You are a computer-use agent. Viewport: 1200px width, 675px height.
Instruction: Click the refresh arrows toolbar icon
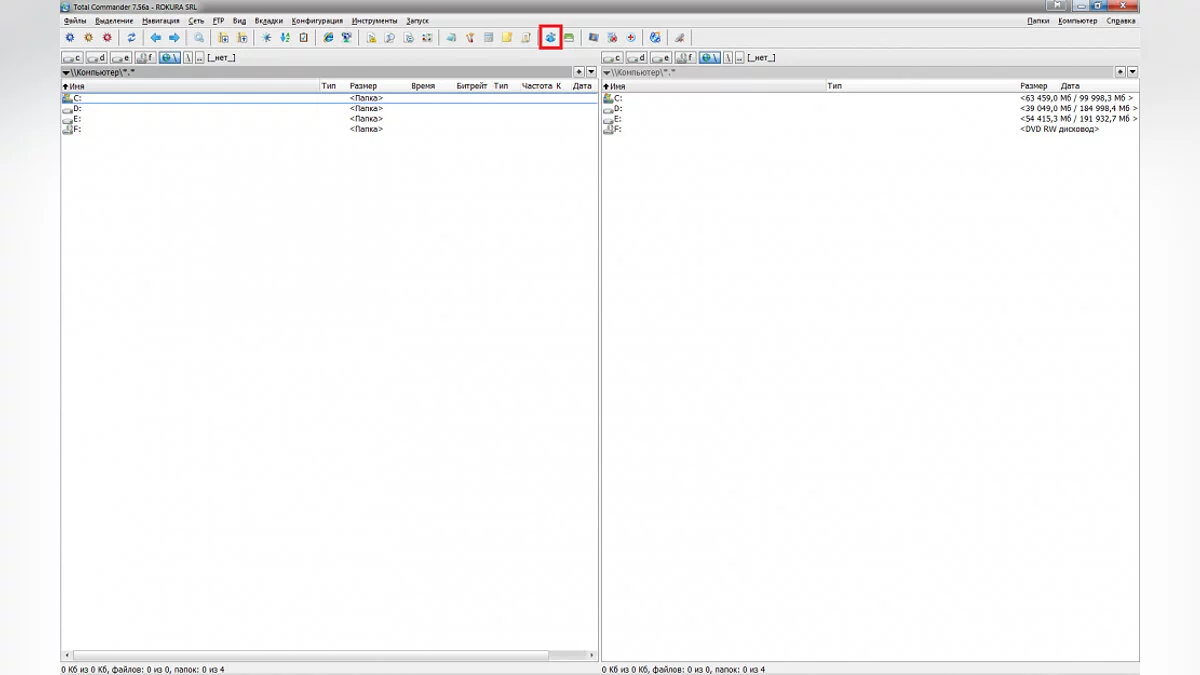[131, 38]
